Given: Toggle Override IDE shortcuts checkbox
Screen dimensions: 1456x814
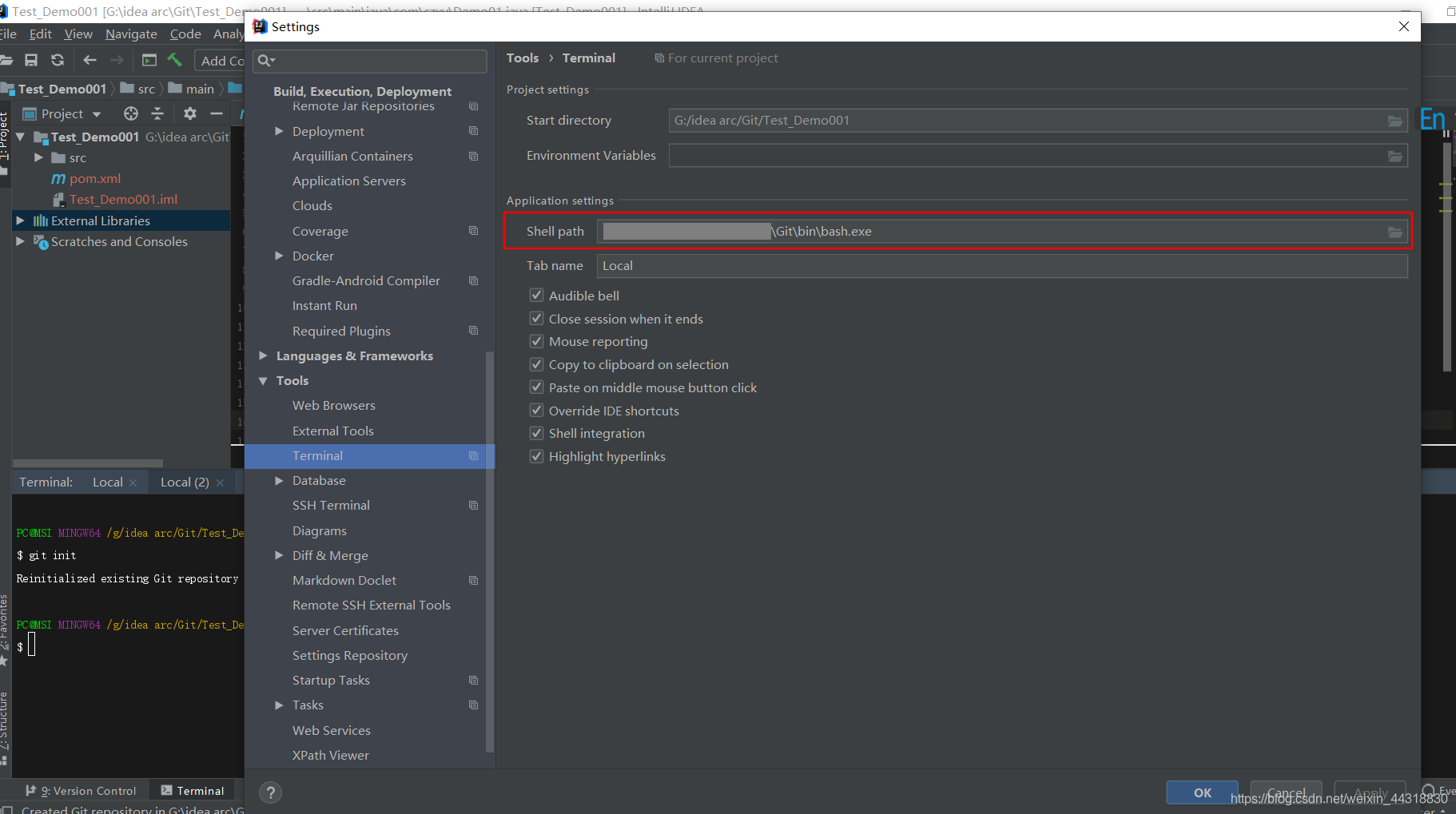Looking at the screenshot, I should pos(537,411).
